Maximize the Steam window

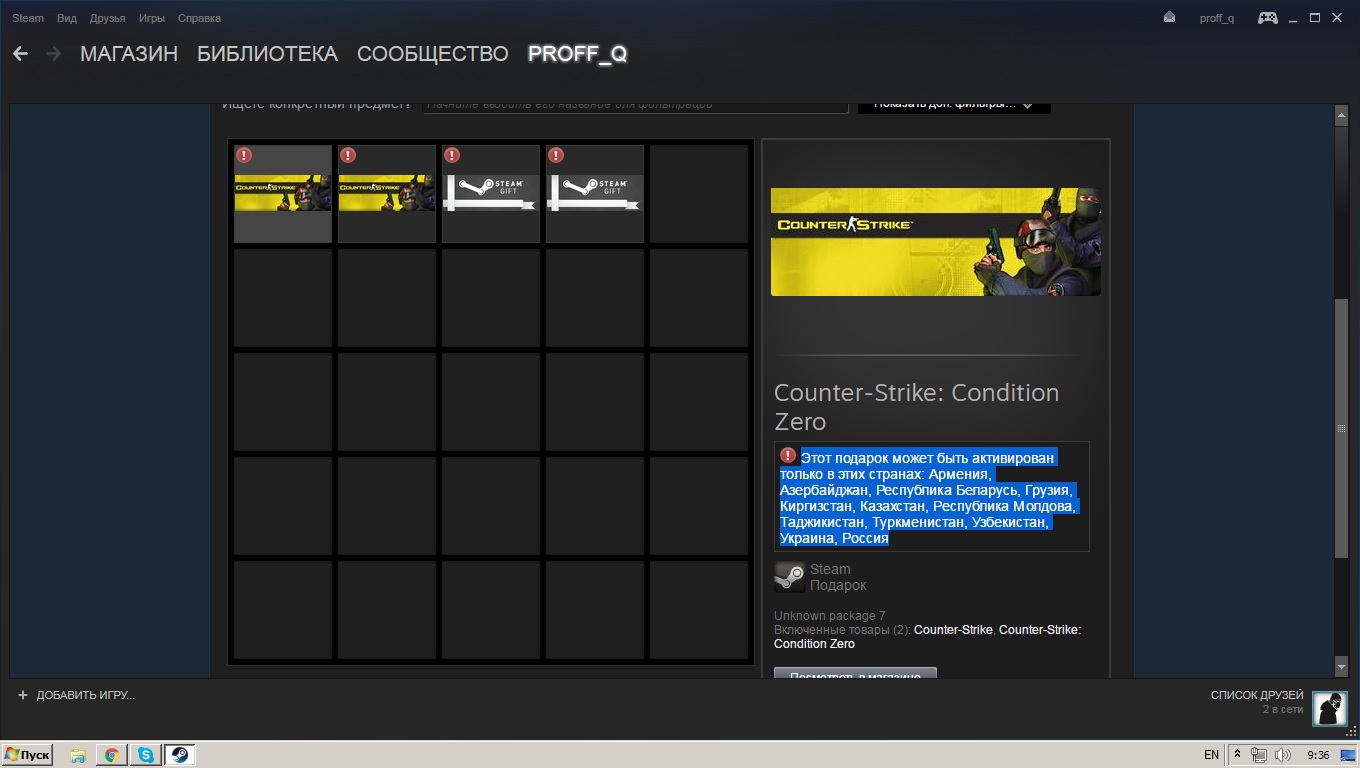[x=1315, y=18]
